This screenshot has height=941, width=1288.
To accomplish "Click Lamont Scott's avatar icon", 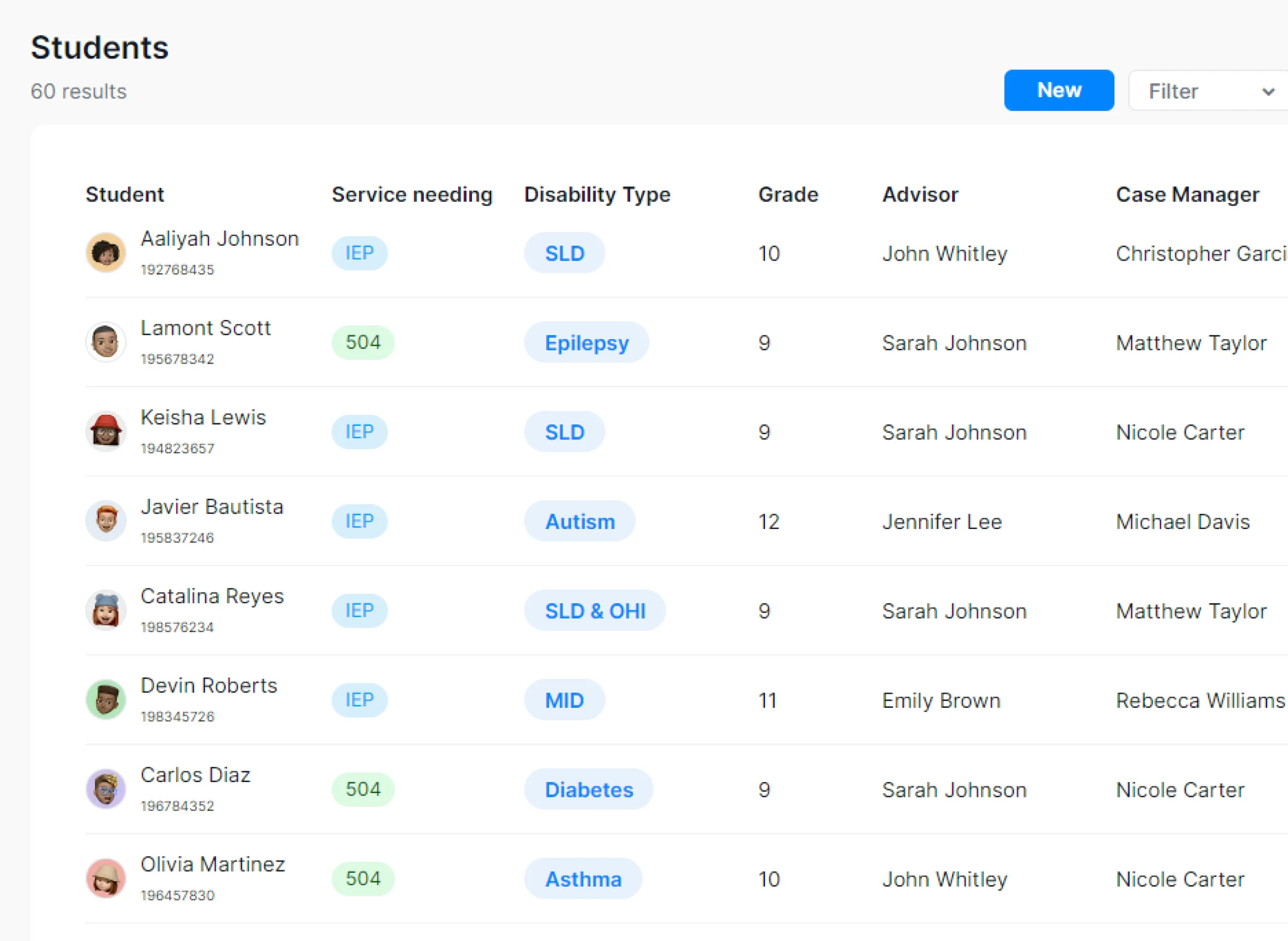I will [x=106, y=342].
